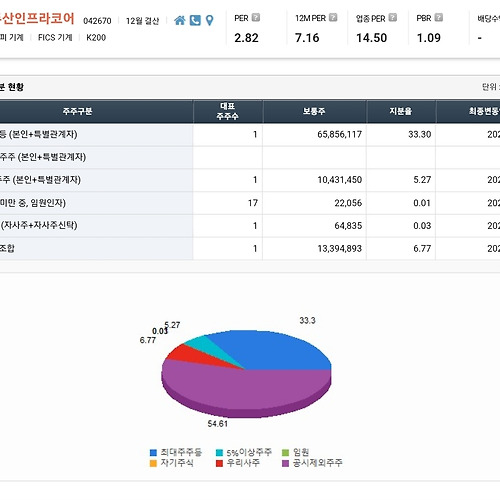The height and width of the screenshot is (500, 500).
Task: Open the company homepage house icon
Action: coord(180,20)
